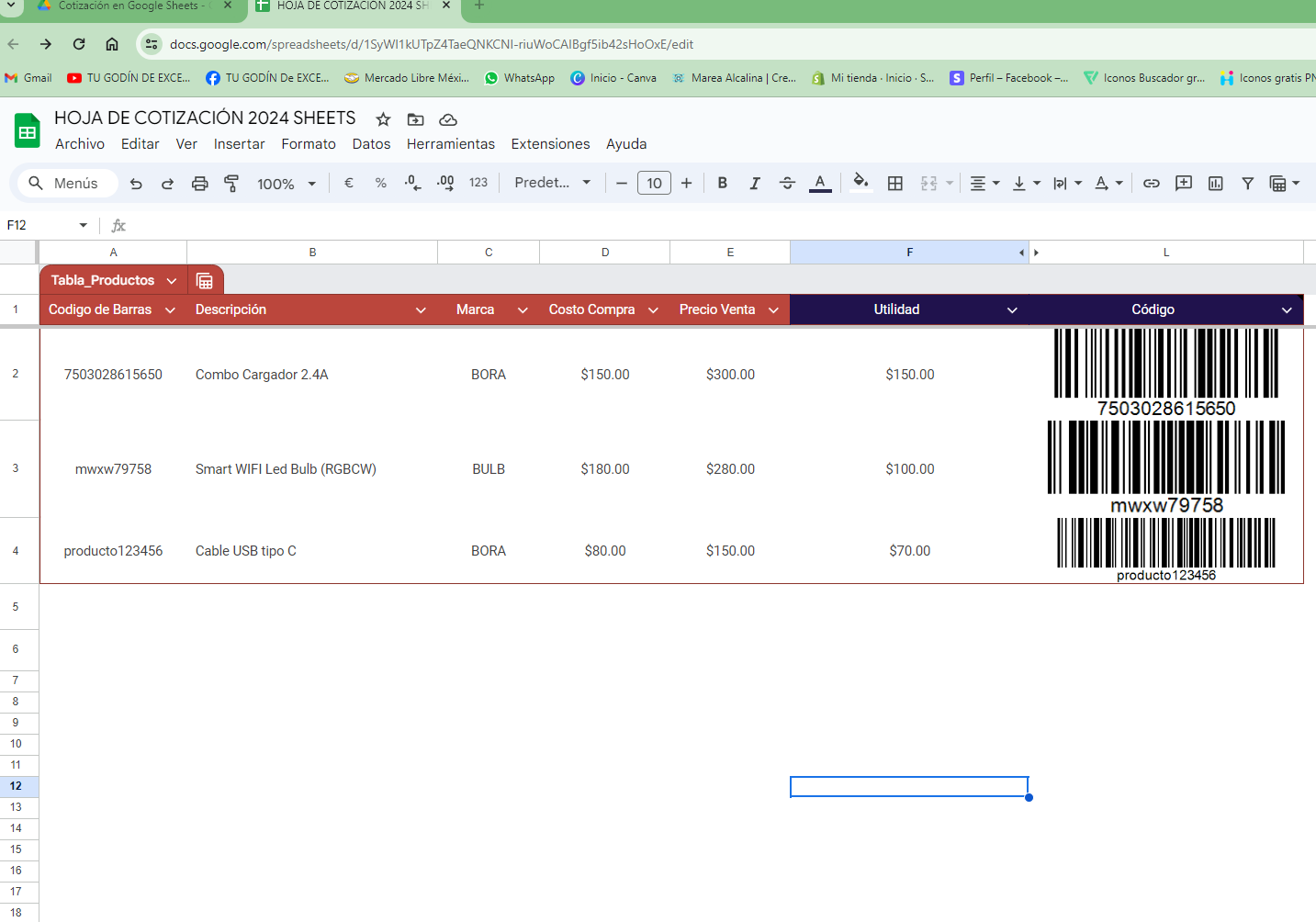Format as currency with euro icon
The width and height of the screenshot is (1316, 922).
click(x=349, y=183)
